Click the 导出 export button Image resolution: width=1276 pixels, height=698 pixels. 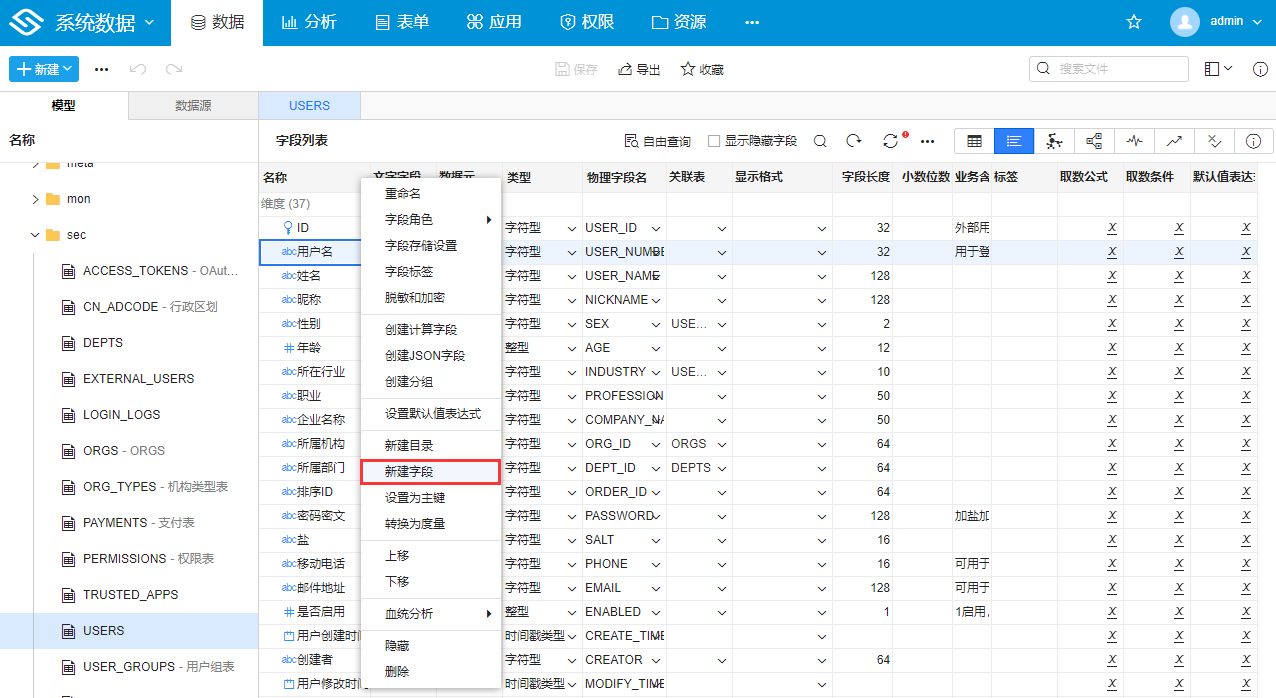(x=638, y=69)
